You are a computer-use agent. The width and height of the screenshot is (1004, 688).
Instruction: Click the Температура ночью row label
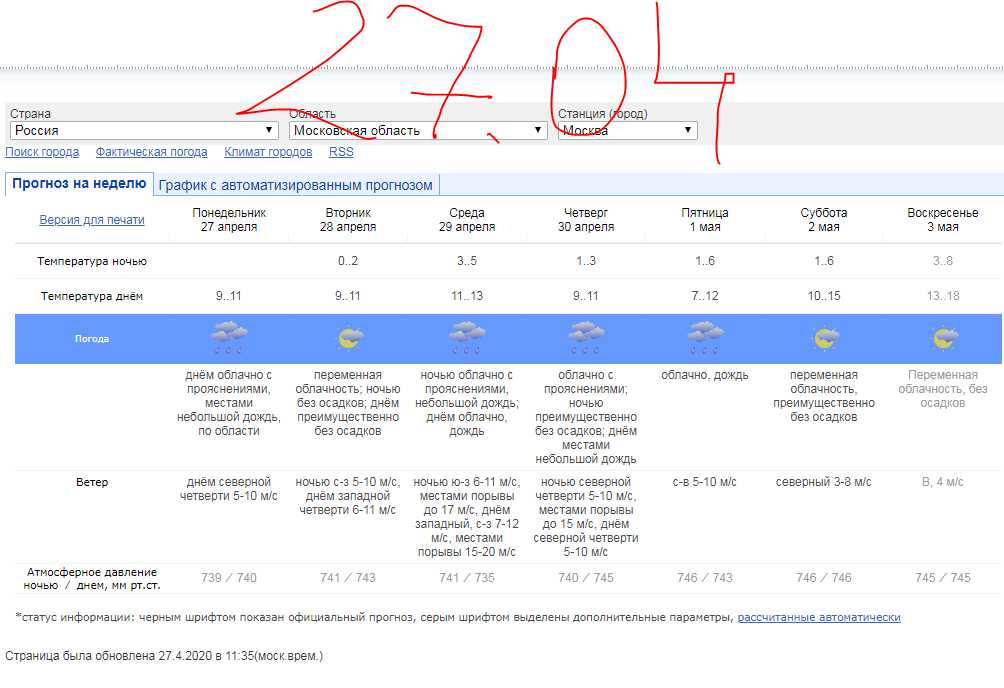92,261
